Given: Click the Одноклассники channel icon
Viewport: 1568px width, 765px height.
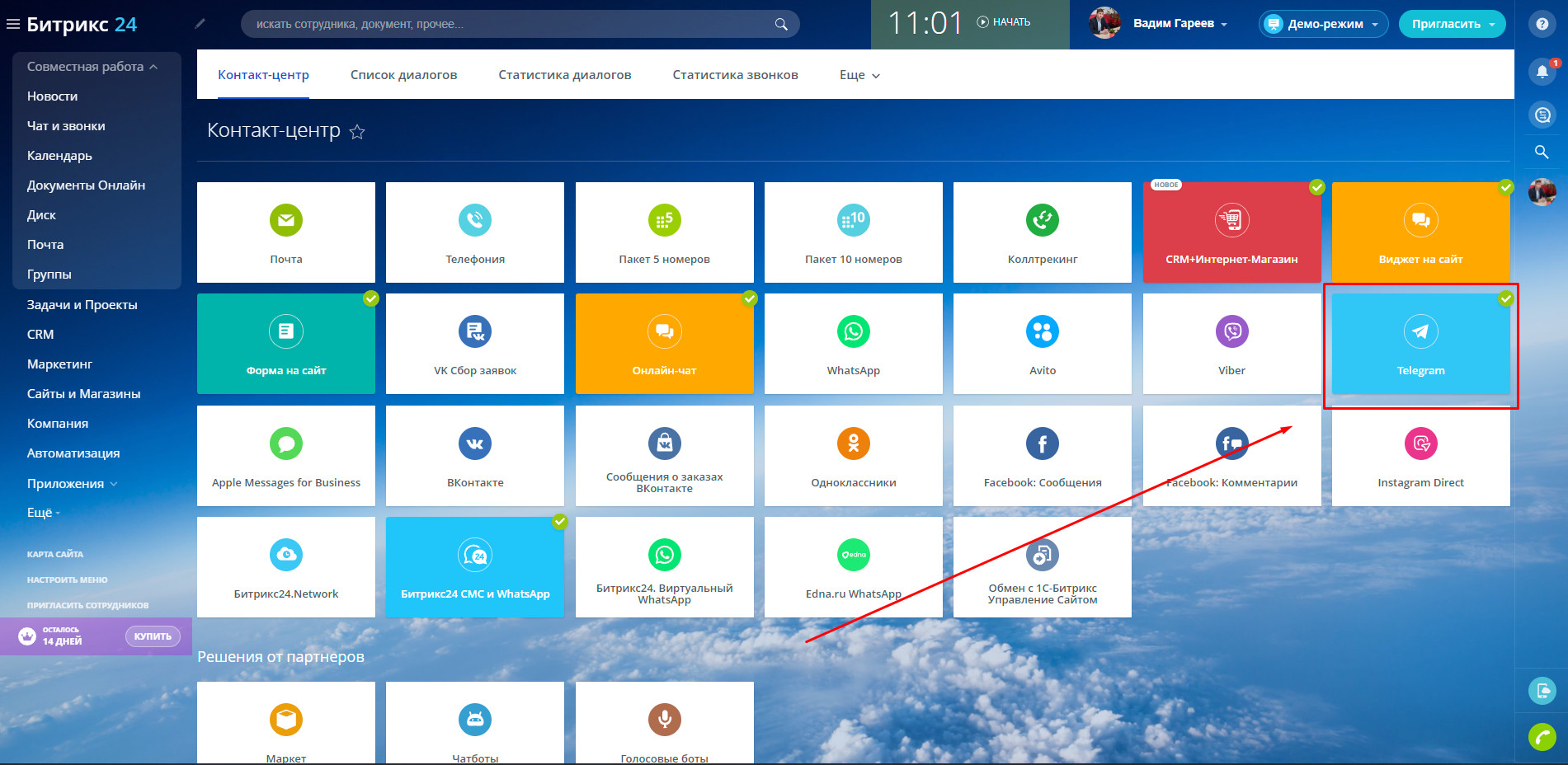Looking at the screenshot, I should tap(854, 444).
